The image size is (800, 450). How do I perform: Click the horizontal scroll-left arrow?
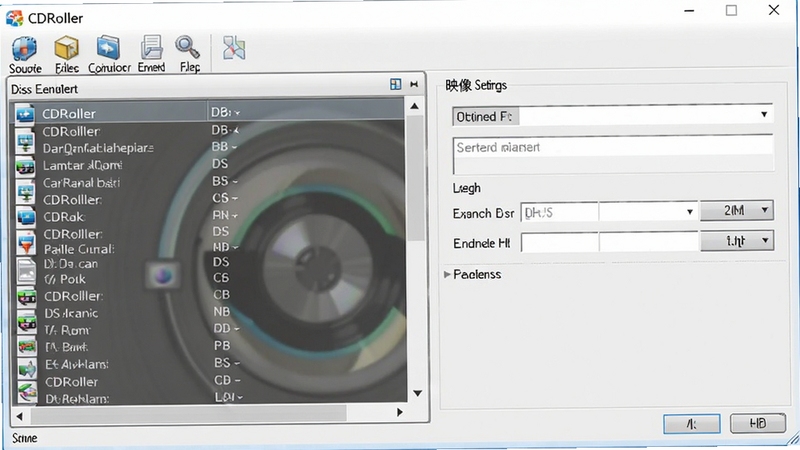point(19,416)
